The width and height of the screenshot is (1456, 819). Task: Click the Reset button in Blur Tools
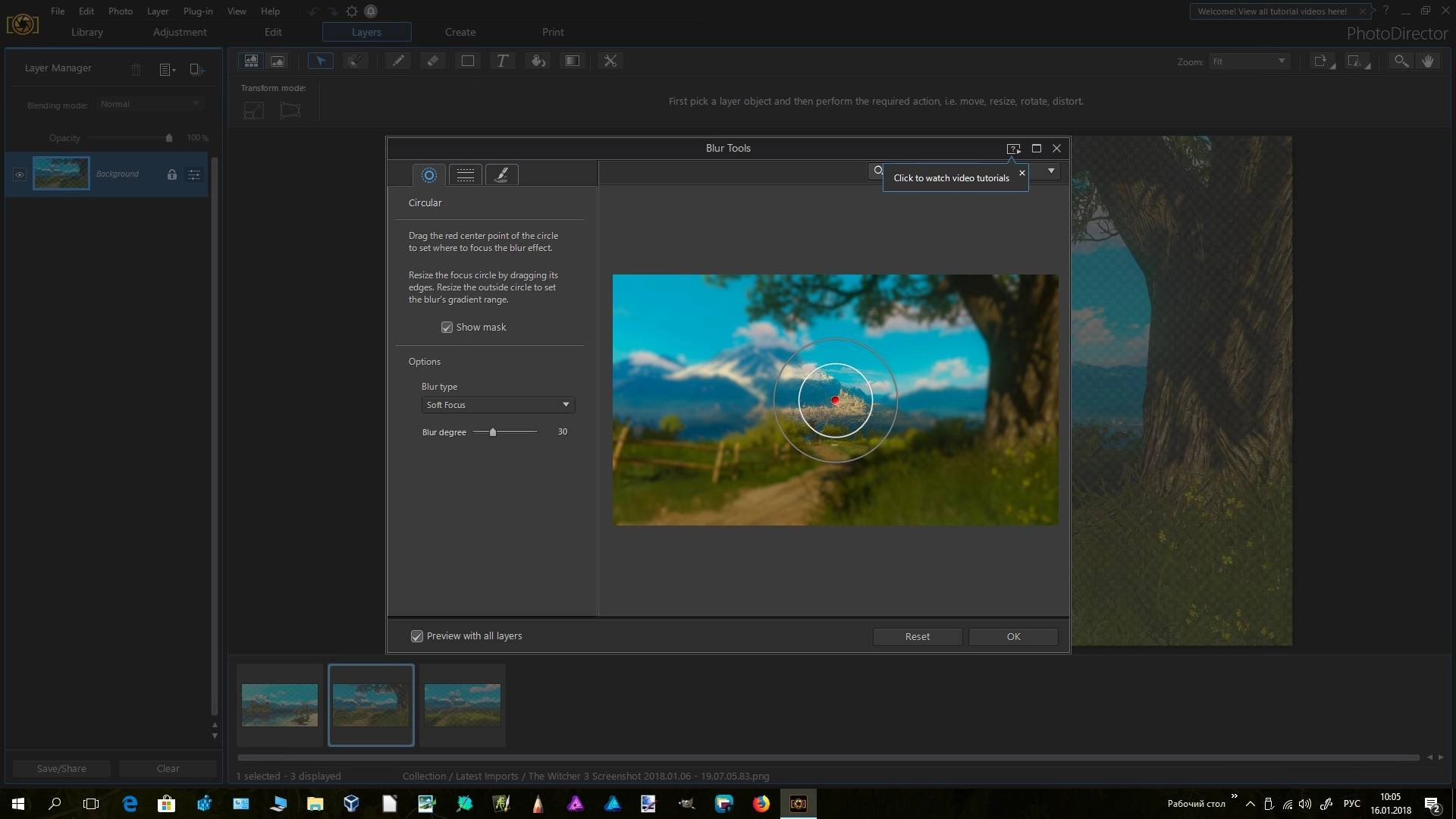(918, 637)
